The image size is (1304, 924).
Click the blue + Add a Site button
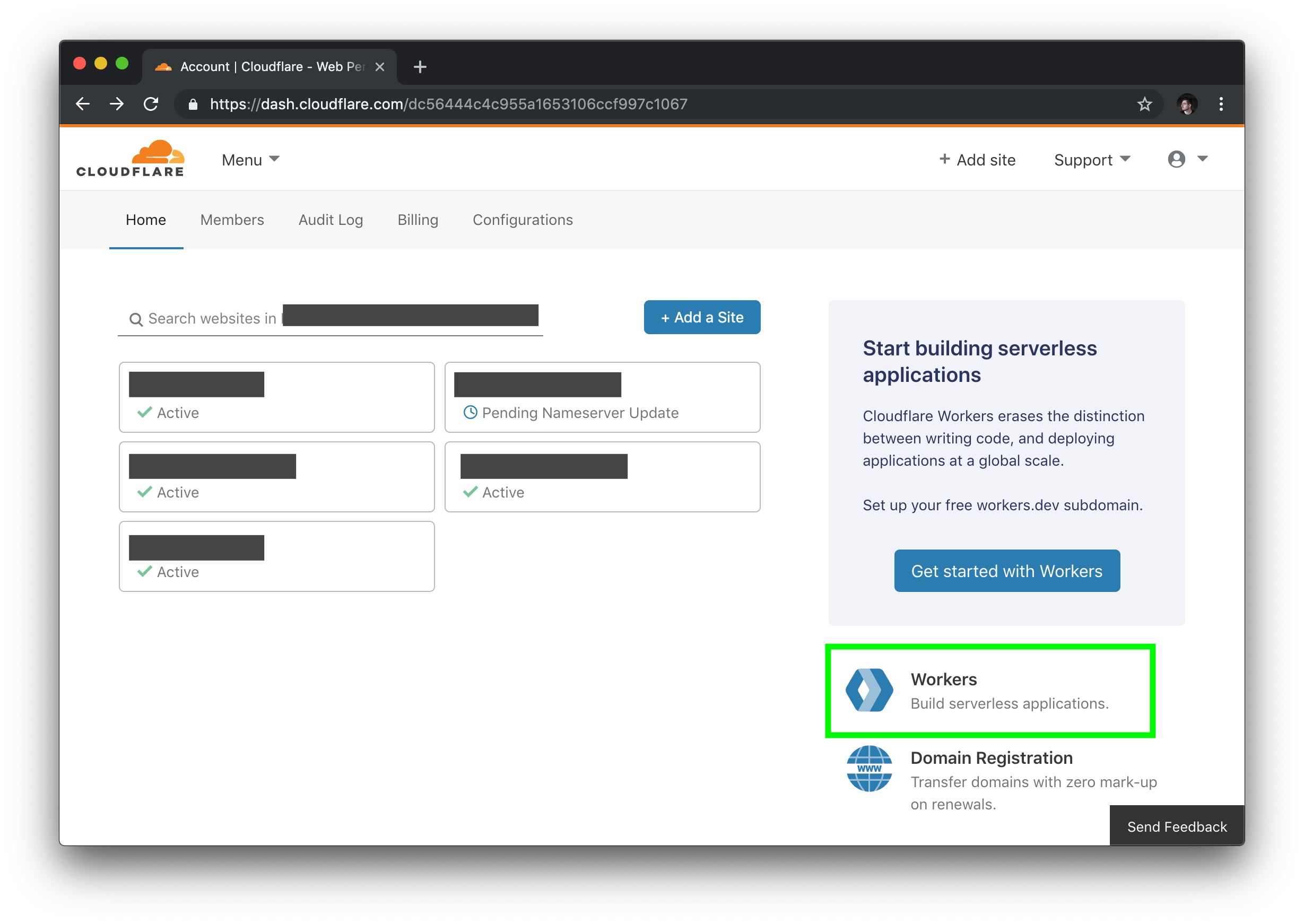coord(701,317)
